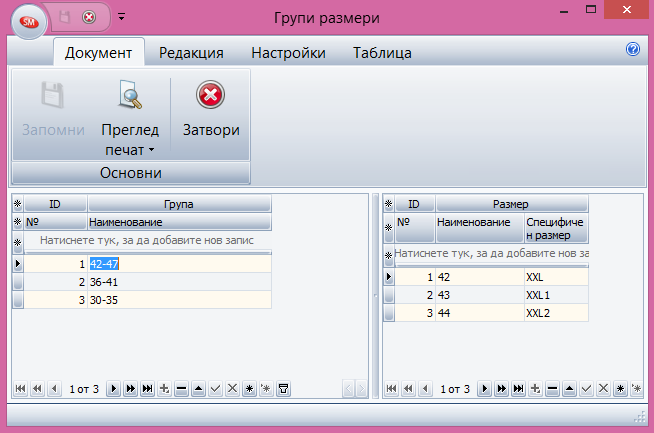Image resolution: width=654 pixels, height=433 pixels.
Task: Go to previous record in Група navigator
Action: (54, 389)
